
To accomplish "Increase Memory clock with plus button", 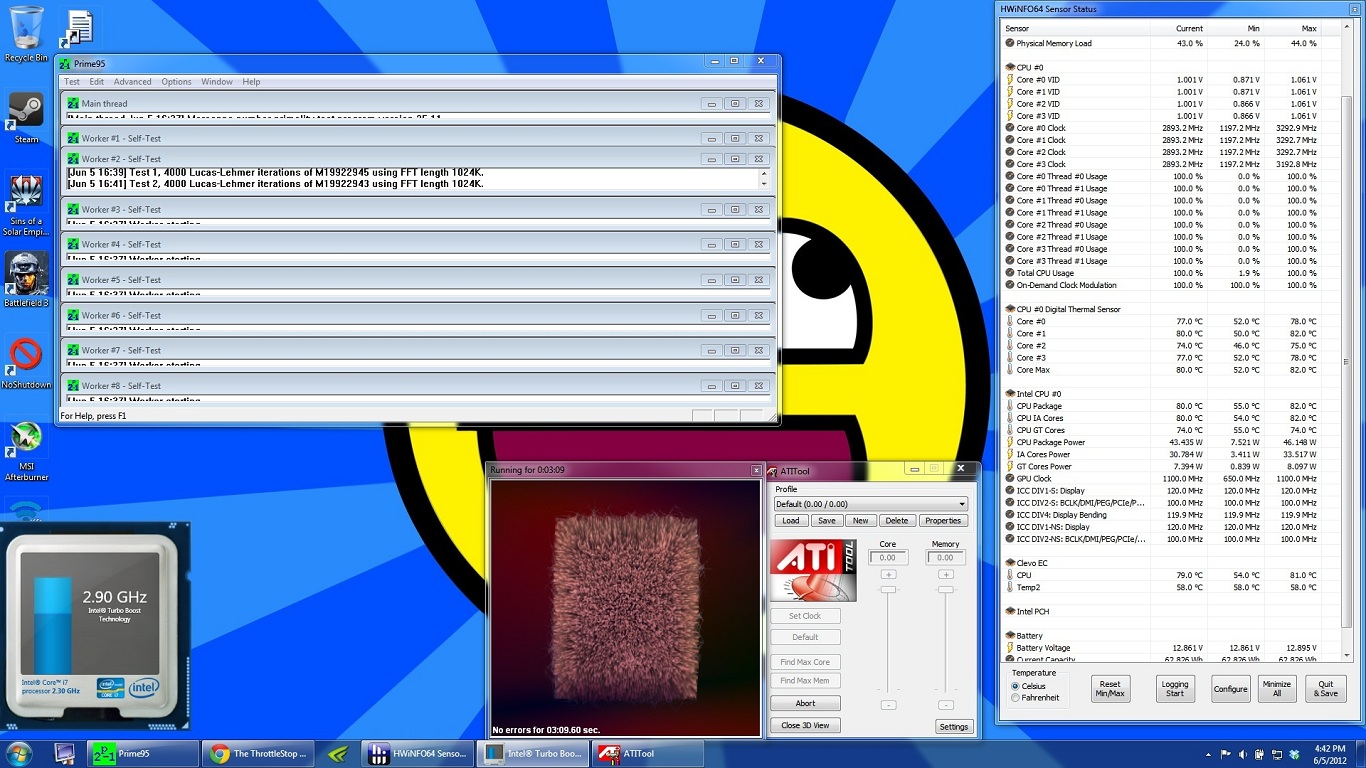I will [946, 574].
